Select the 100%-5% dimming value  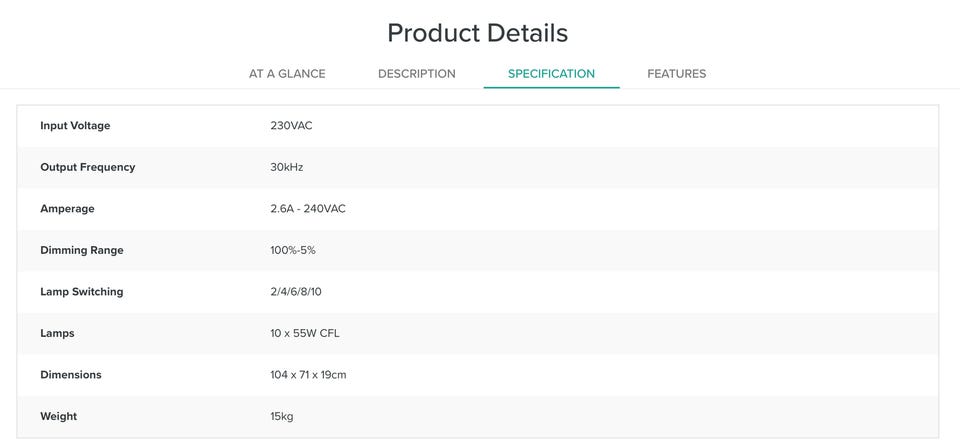[292, 250]
